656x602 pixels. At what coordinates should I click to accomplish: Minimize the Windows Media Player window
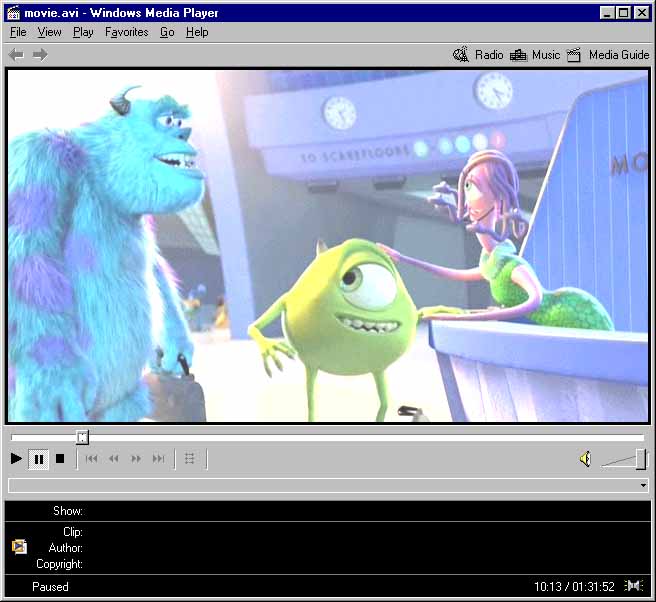pyautogui.click(x=606, y=13)
